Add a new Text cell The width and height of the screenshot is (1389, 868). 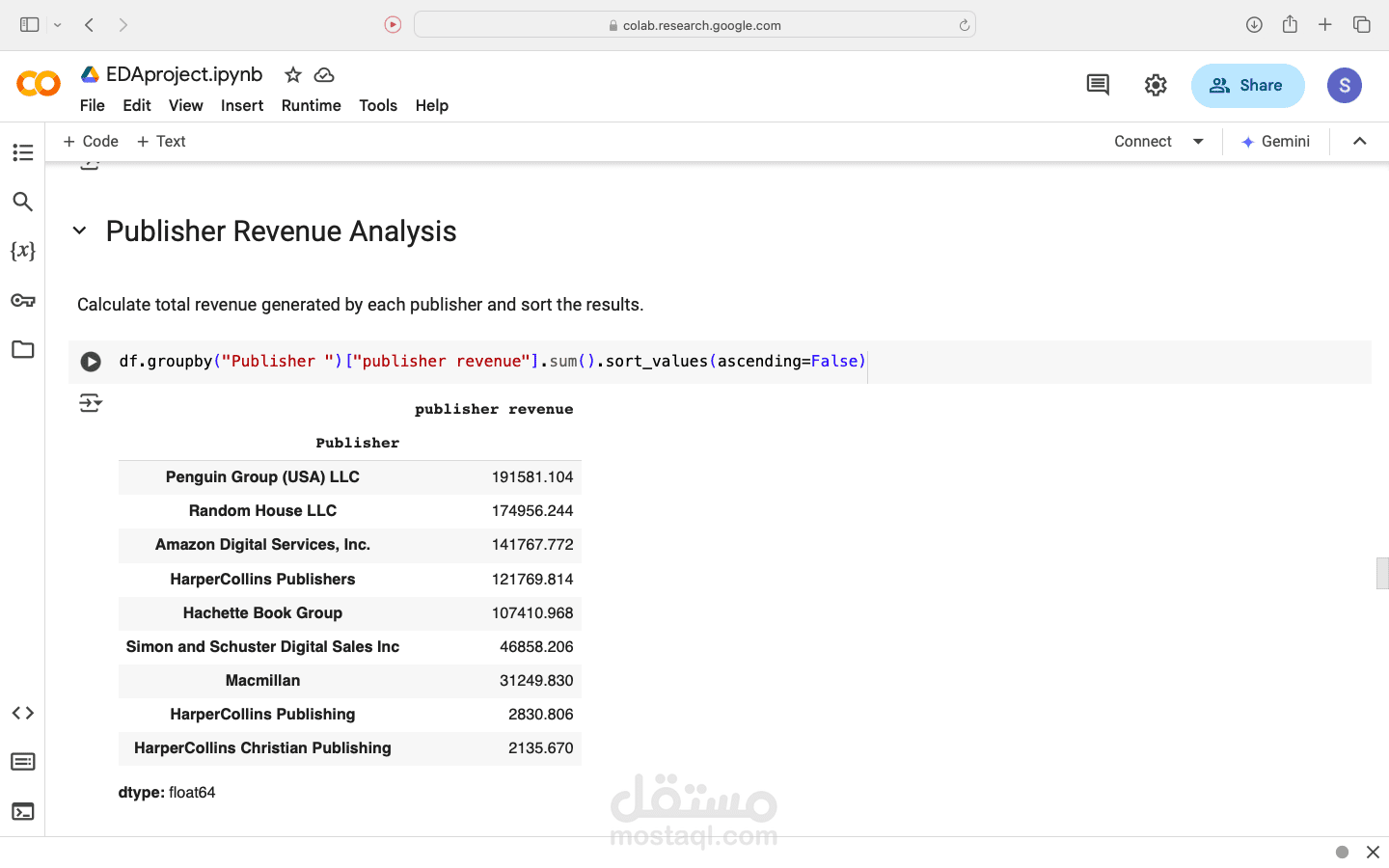pyautogui.click(x=161, y=142)
